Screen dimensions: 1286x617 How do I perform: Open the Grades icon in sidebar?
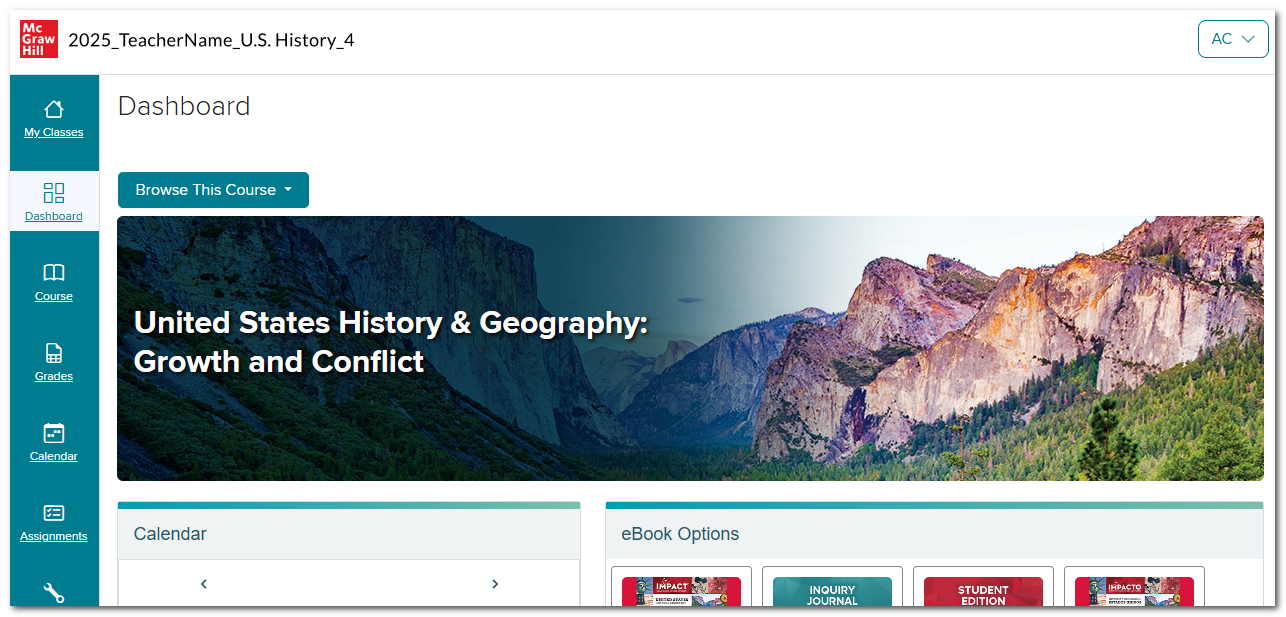coord(54,353)
